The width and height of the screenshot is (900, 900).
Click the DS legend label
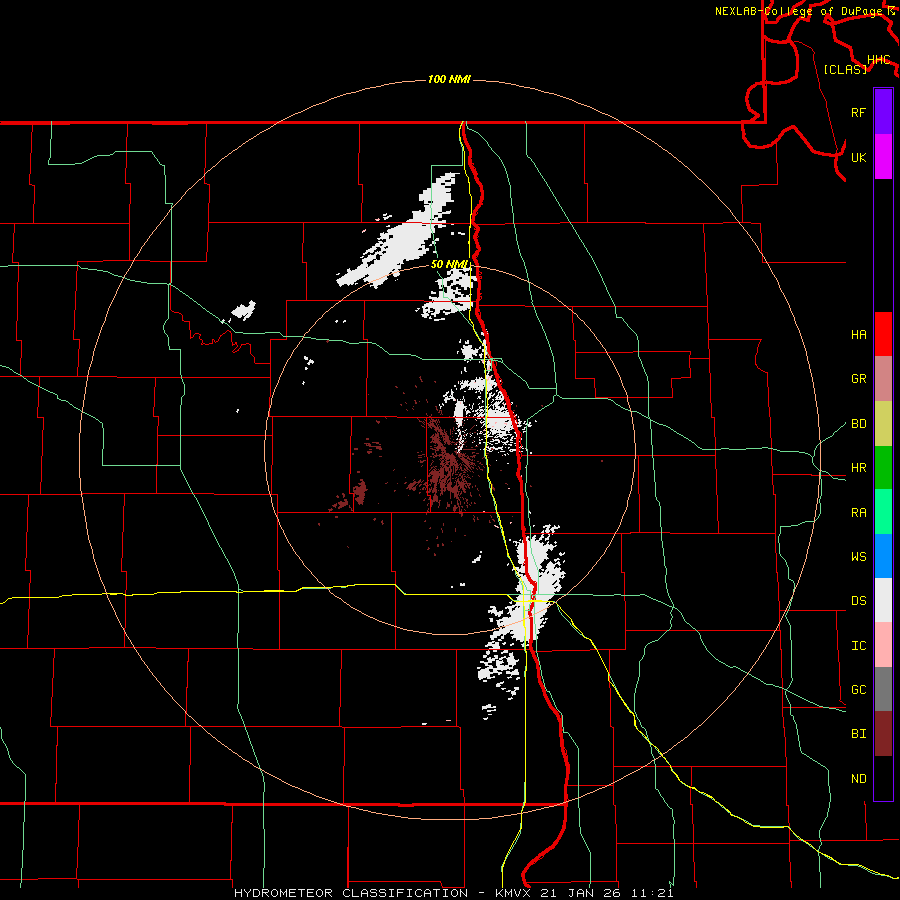point(858,600)
